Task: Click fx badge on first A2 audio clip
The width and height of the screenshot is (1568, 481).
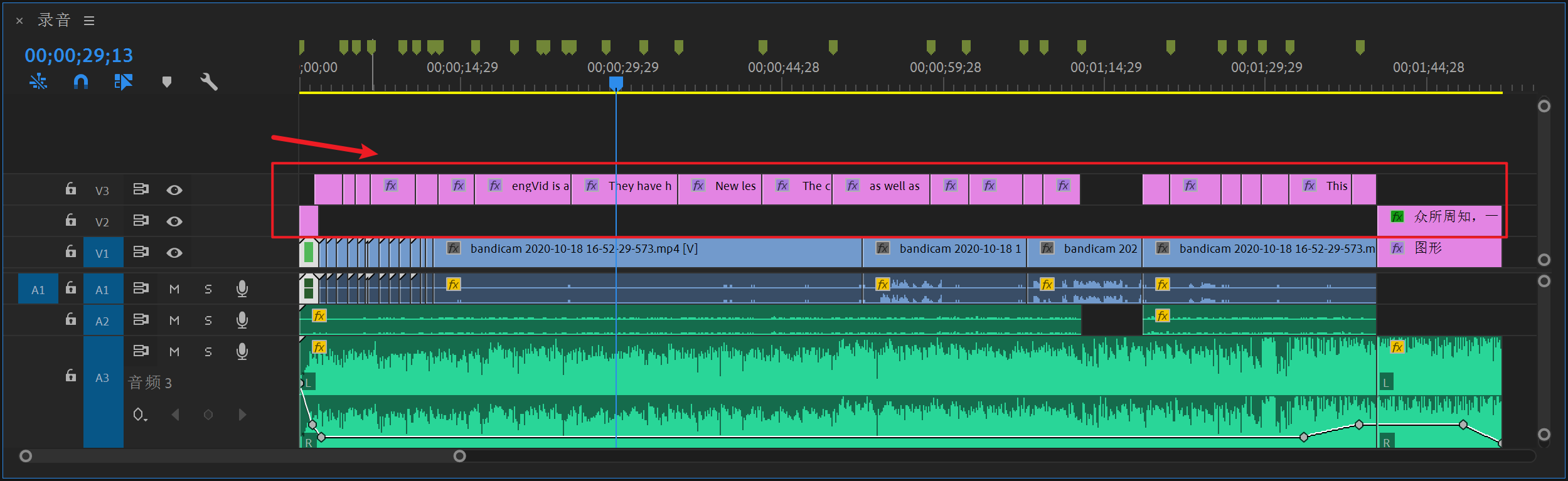Action: (319, 315)
